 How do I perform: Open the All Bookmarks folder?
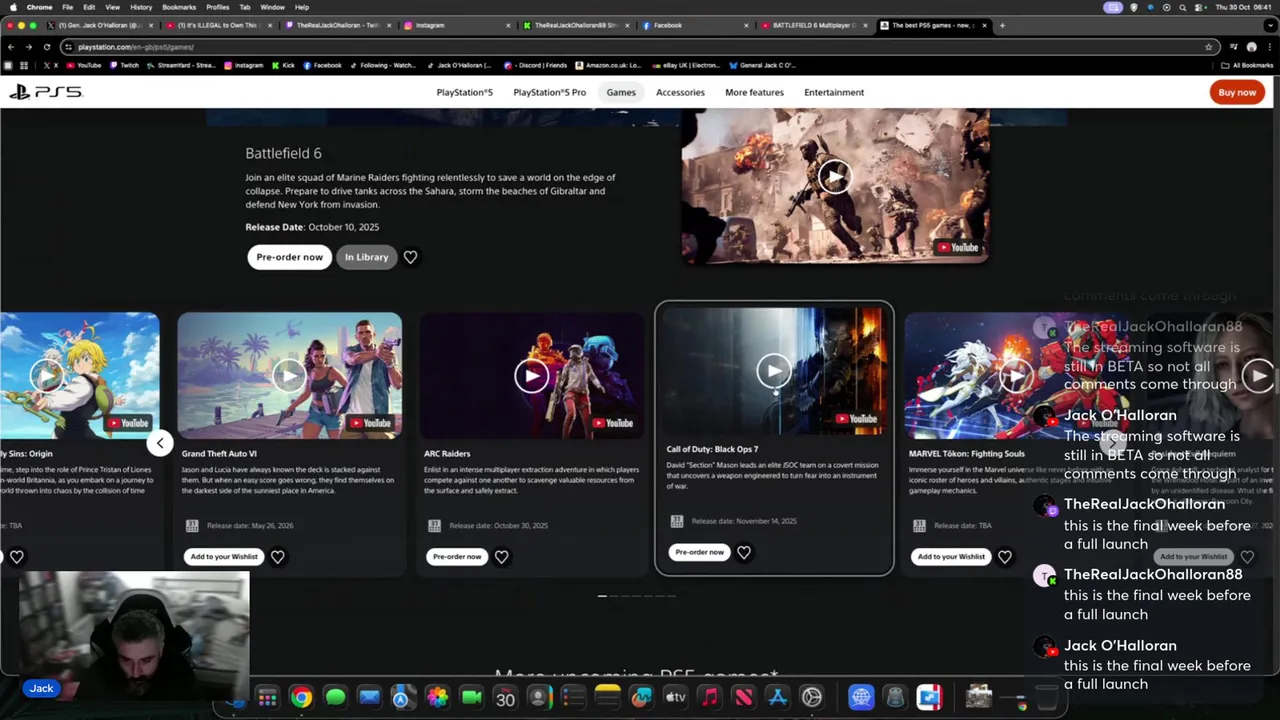[x=1247, y=65]
